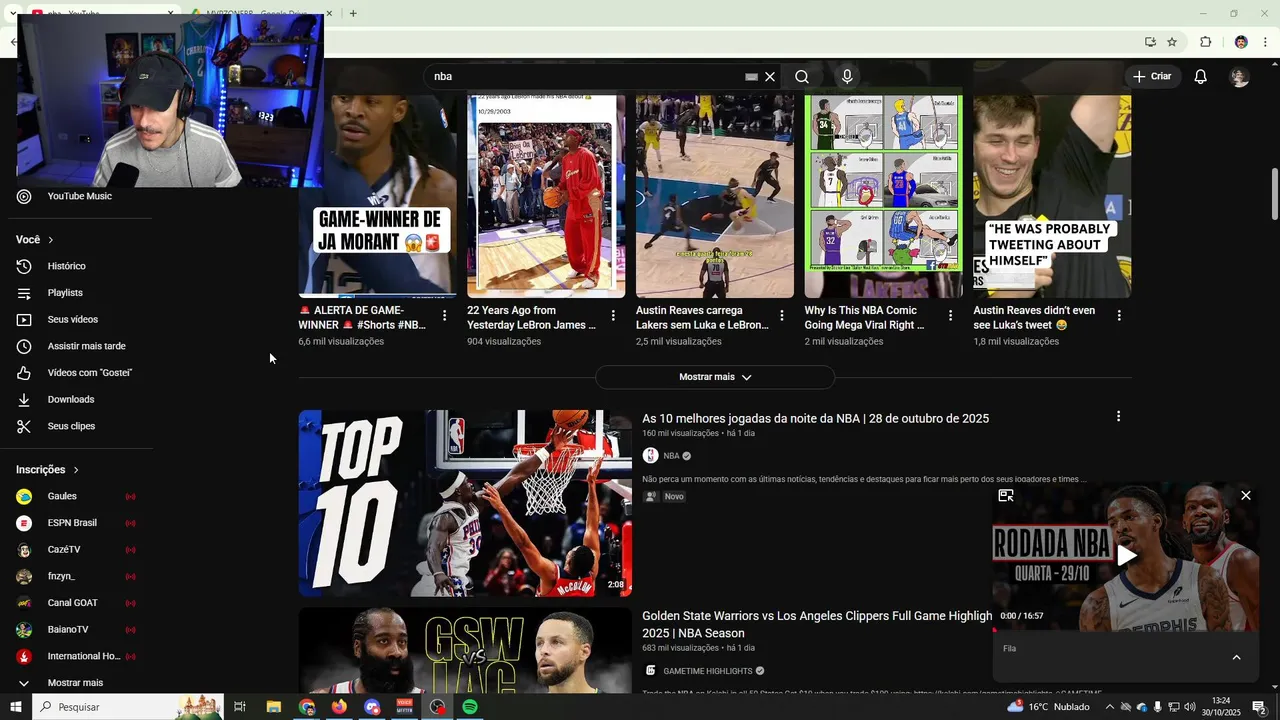Image resolution: width=1280 pixels, height=720 pixels.
Task: Open options menu for Top 10 jogadas video
Action: 1118,417
